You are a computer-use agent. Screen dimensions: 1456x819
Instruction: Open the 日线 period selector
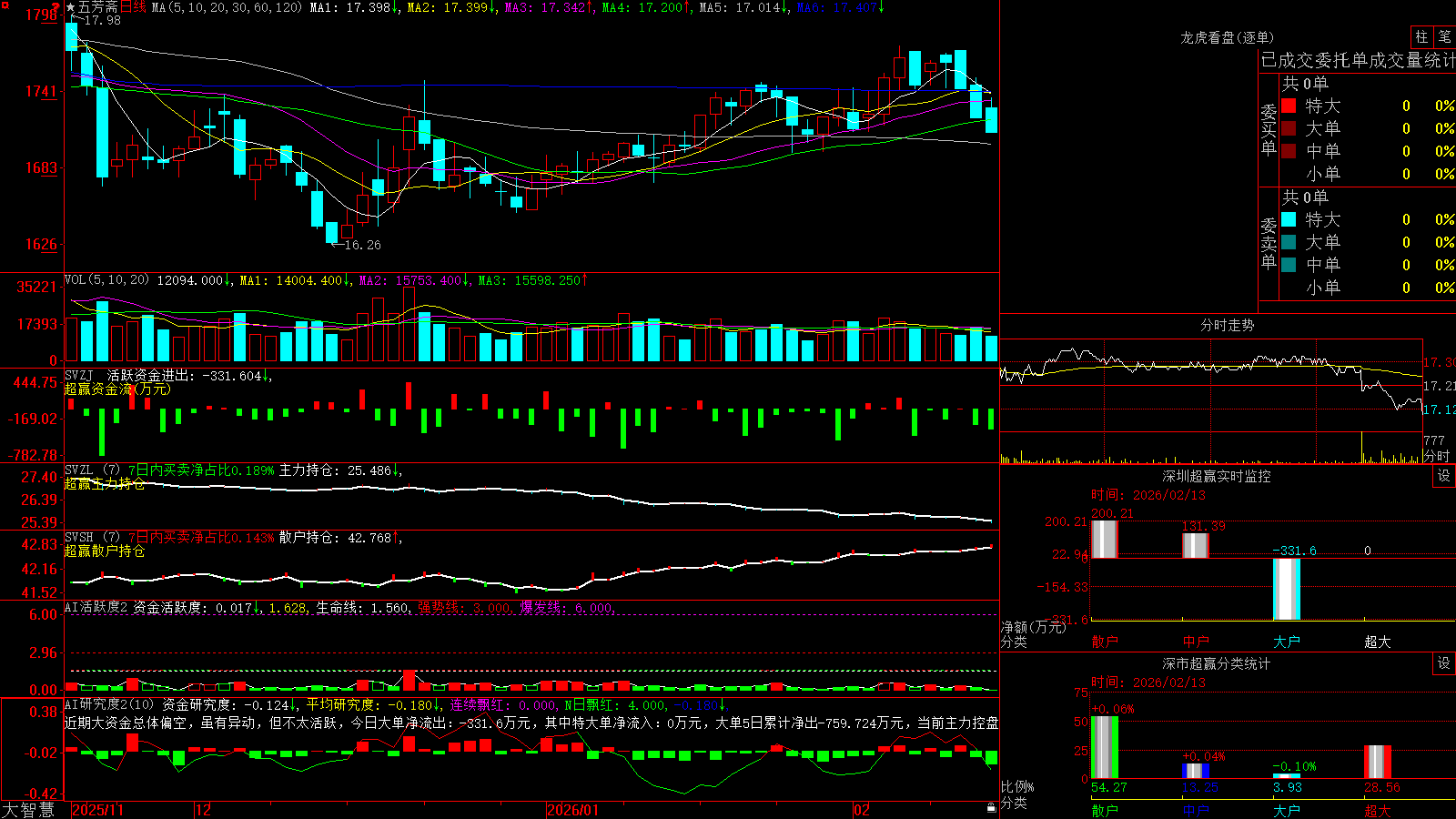tap(133, 7)
